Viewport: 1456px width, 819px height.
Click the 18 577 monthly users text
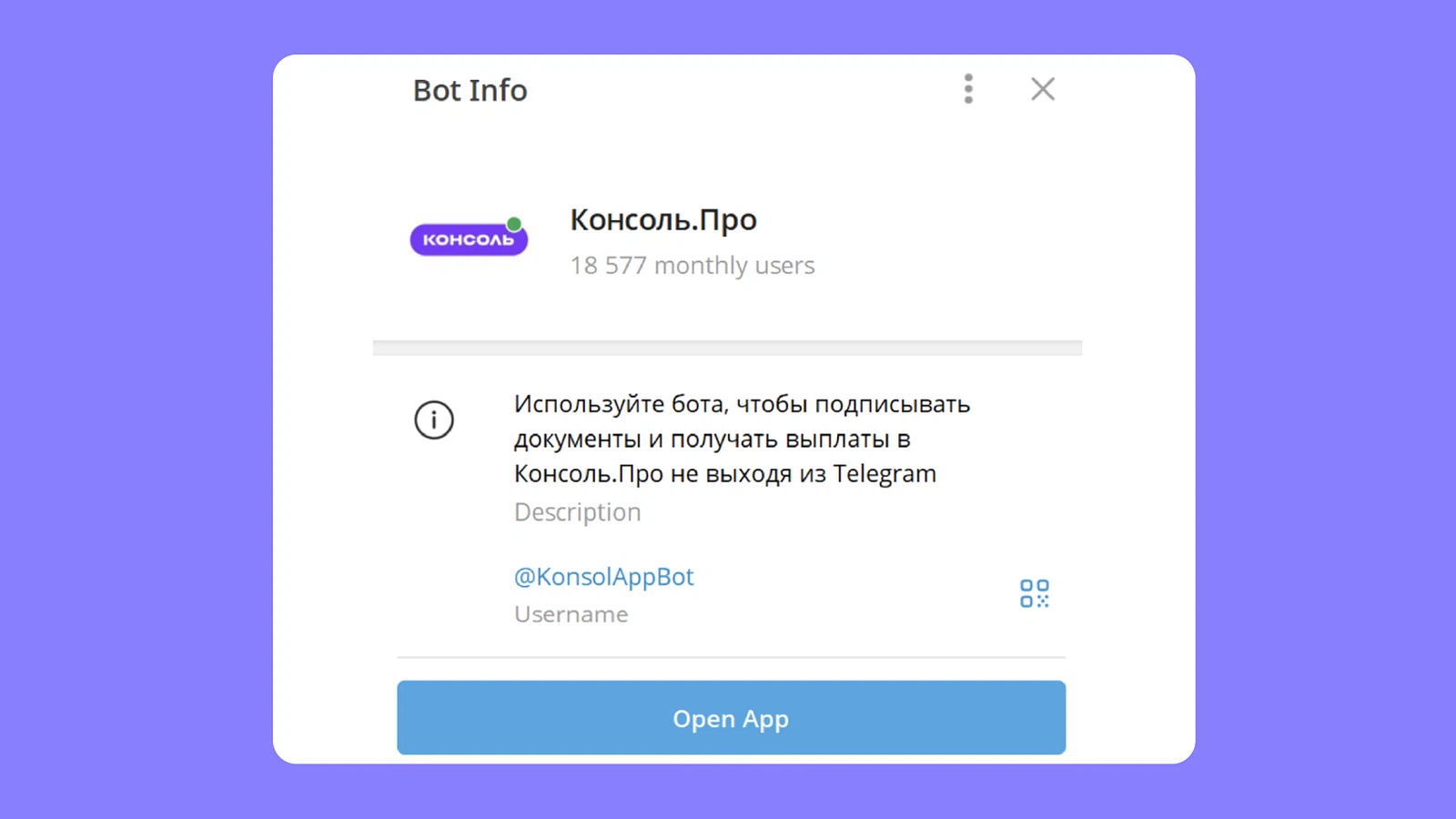coord(693,266)
